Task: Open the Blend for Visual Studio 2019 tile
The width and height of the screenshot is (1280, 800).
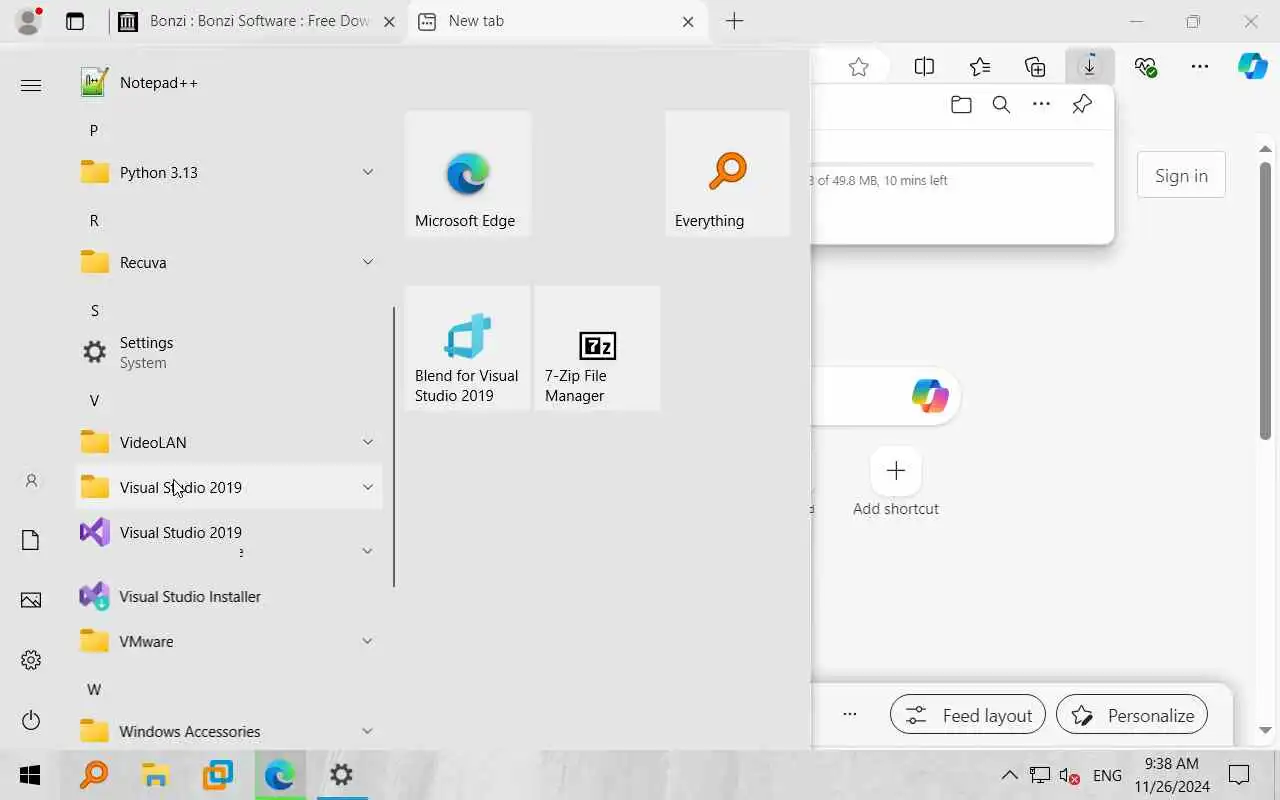Action: coord(468,348)
